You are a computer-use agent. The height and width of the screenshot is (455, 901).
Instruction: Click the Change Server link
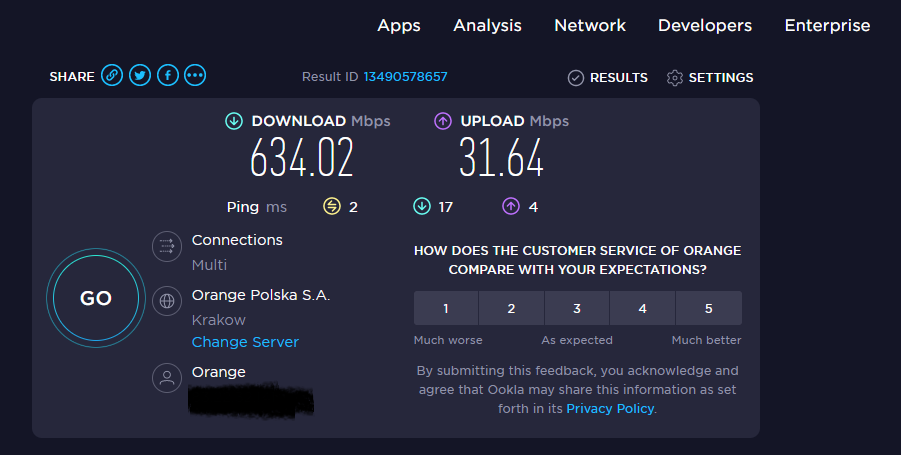[x=245, y=342]
